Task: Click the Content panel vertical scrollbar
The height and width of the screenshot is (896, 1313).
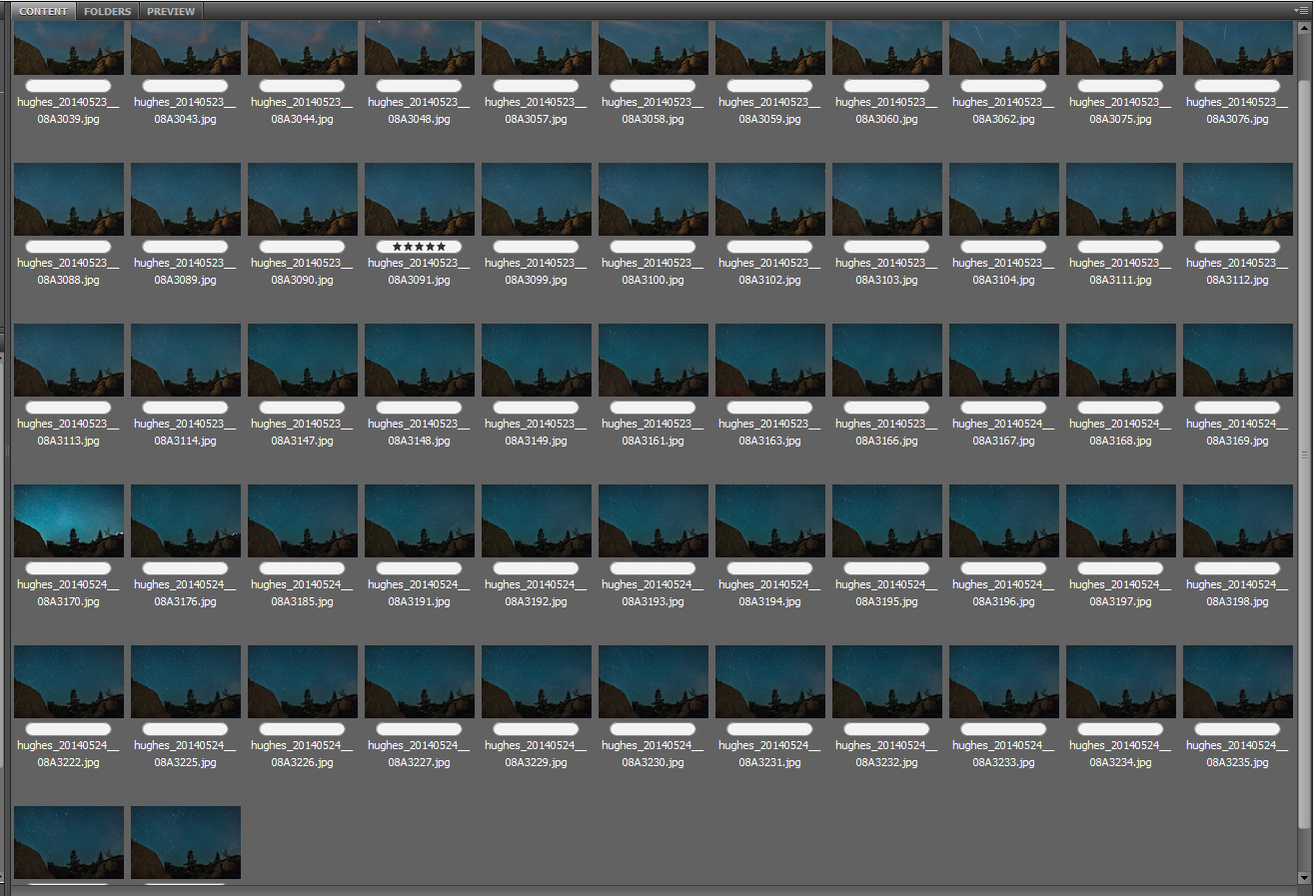Action: pyautogui.click(x=1305, y=452)
